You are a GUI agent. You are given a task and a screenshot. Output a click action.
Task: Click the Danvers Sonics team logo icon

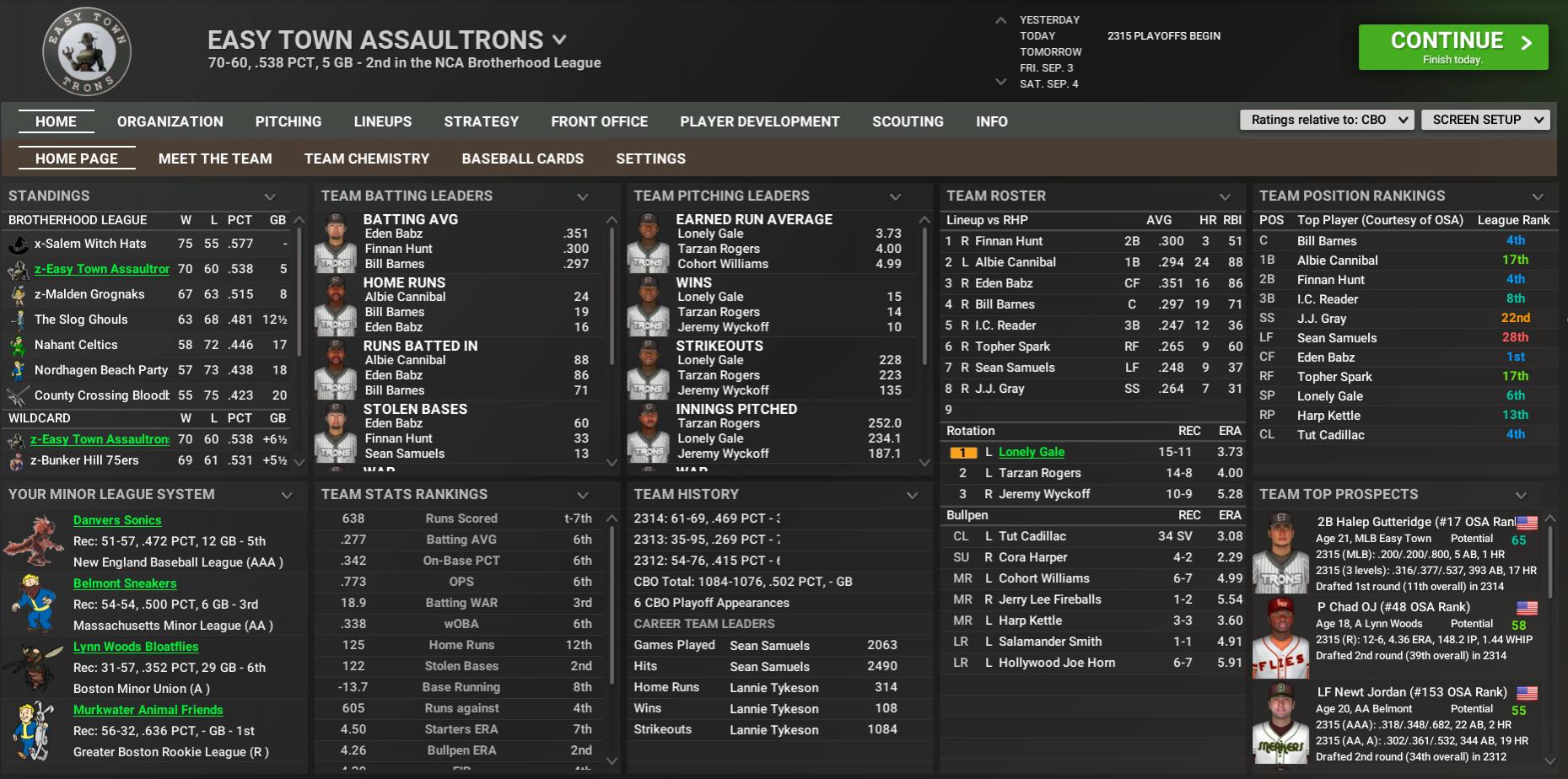pyautogui.click(x=34, y=540)
